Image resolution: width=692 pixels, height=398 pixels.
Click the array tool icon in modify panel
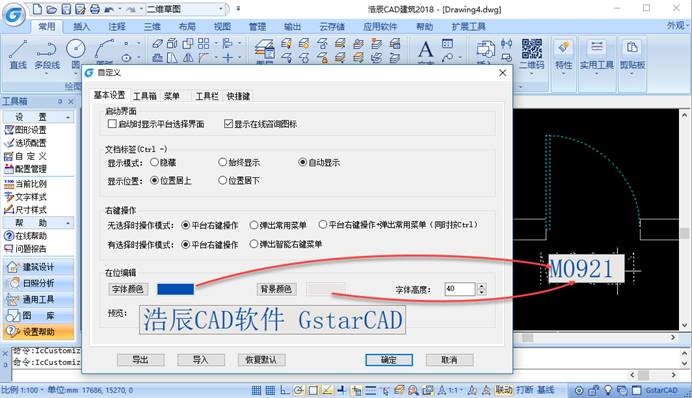(203, 43)
